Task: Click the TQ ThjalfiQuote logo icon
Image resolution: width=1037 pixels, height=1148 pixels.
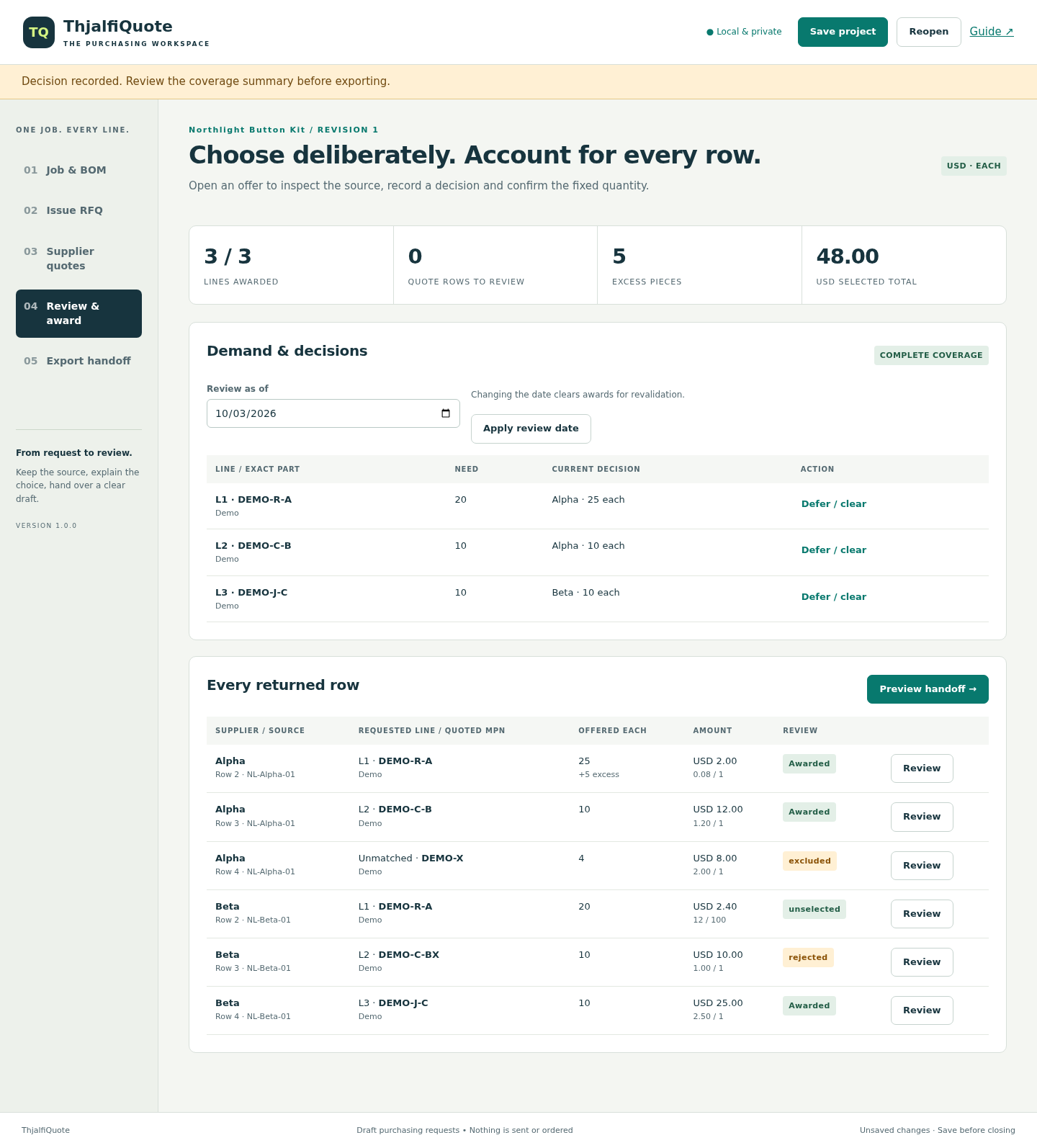Action: [39, 32]
